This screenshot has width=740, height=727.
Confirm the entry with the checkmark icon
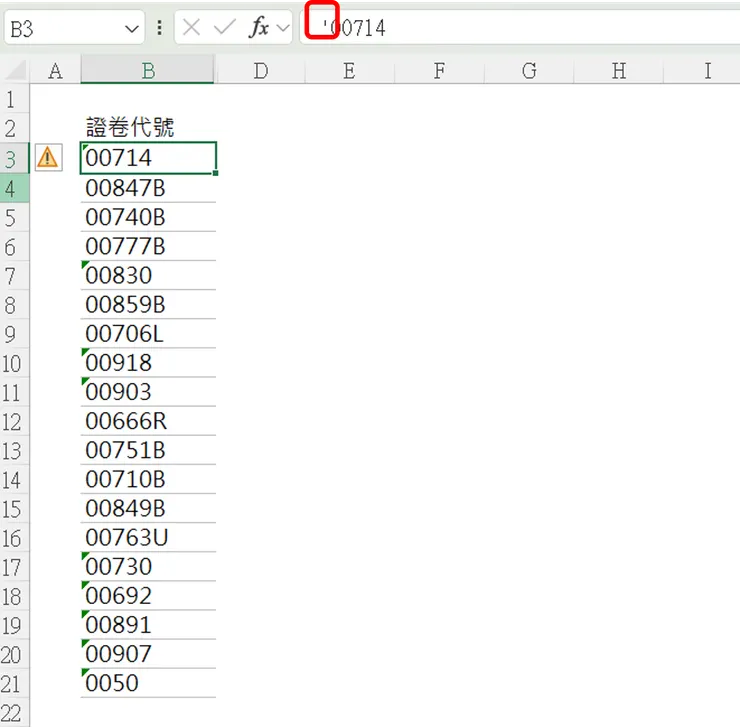point(224,27)
